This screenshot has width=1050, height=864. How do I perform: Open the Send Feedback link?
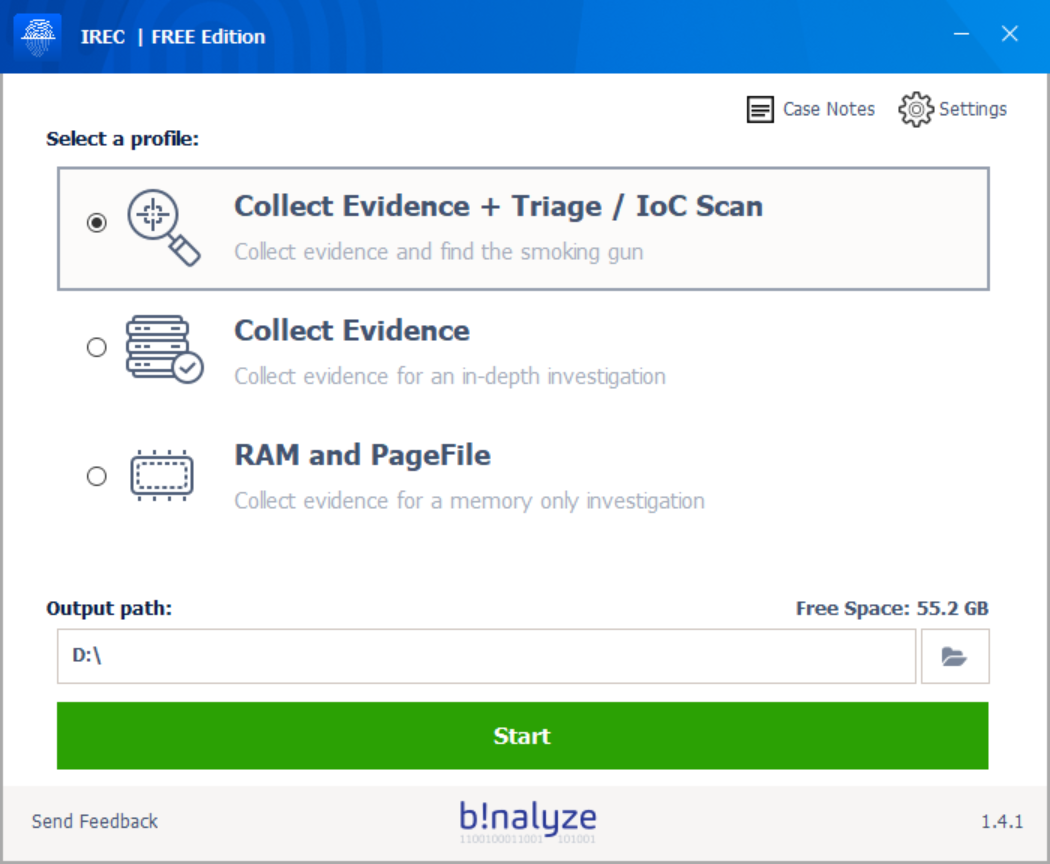(95, 821)
